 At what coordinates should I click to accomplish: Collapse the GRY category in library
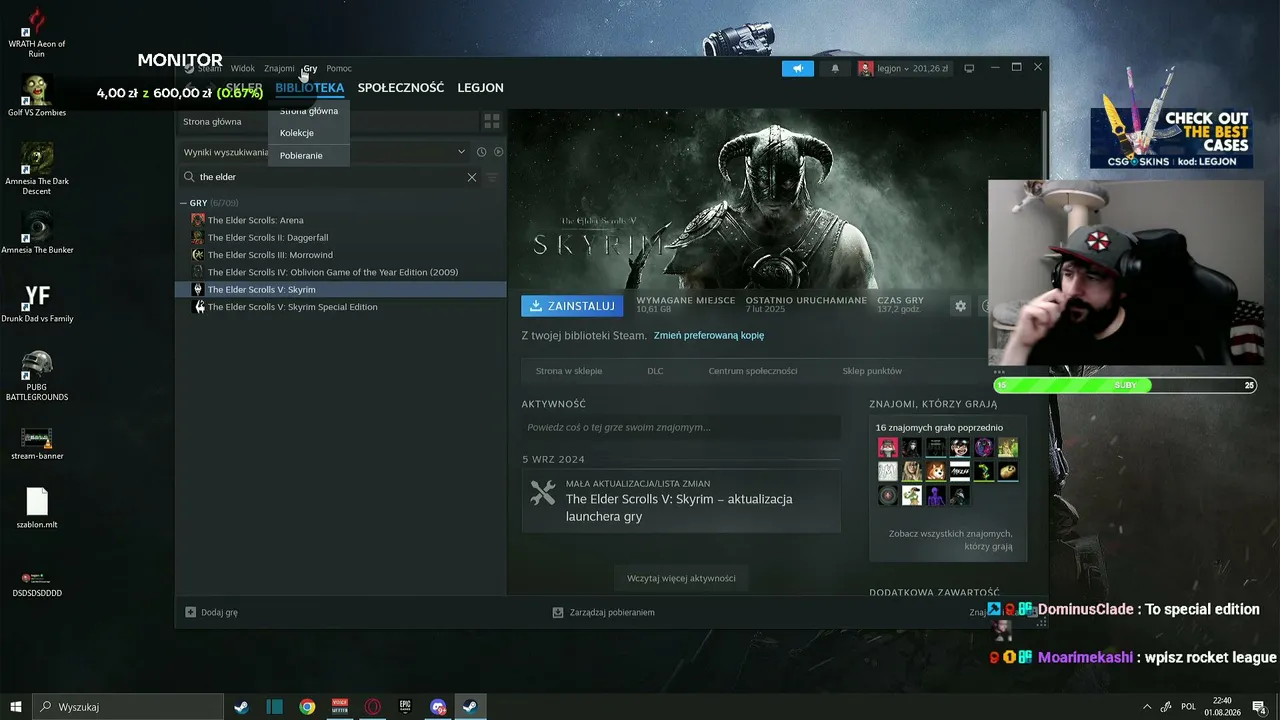[184, 203]
